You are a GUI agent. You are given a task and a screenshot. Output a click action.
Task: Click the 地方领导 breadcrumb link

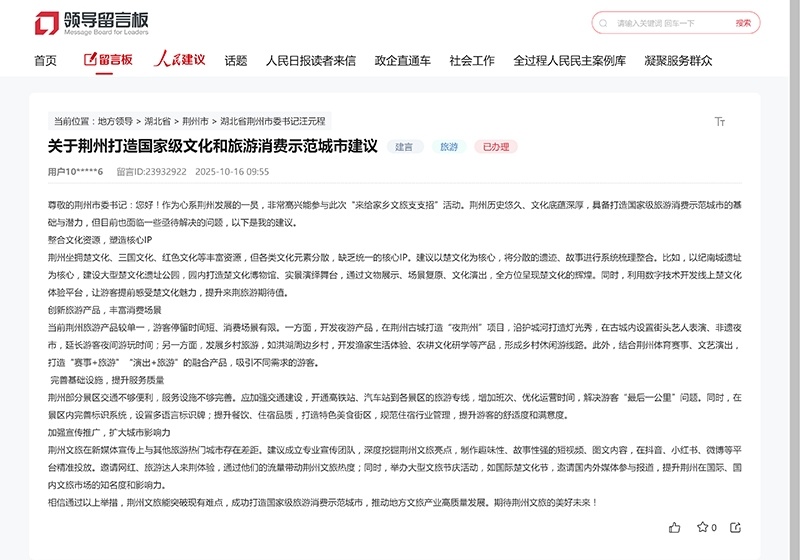(115, 119)
